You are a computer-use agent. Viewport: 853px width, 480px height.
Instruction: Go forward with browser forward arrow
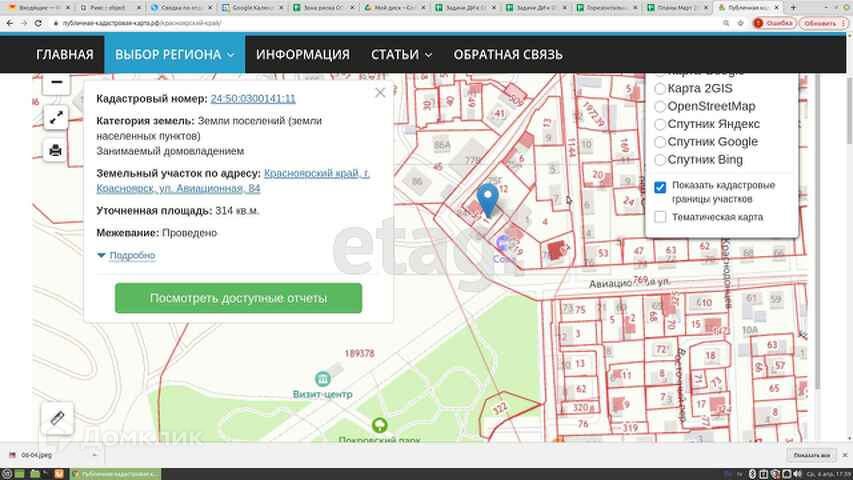pos(23,23)
